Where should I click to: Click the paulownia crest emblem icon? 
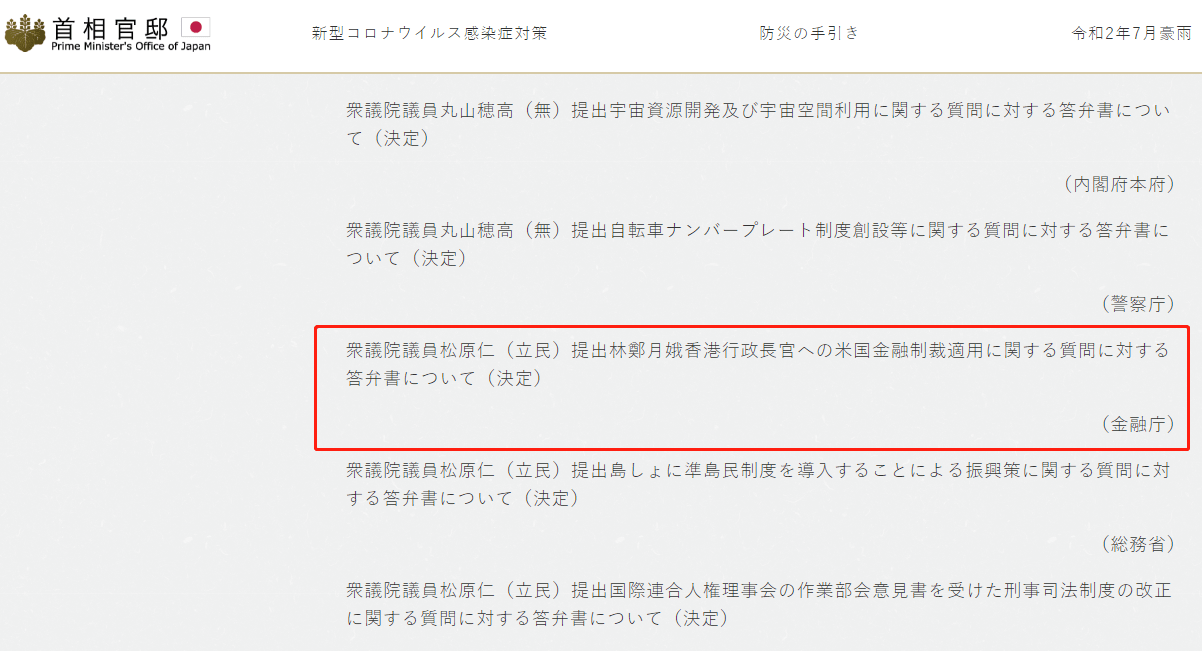(x=25, y=34)
